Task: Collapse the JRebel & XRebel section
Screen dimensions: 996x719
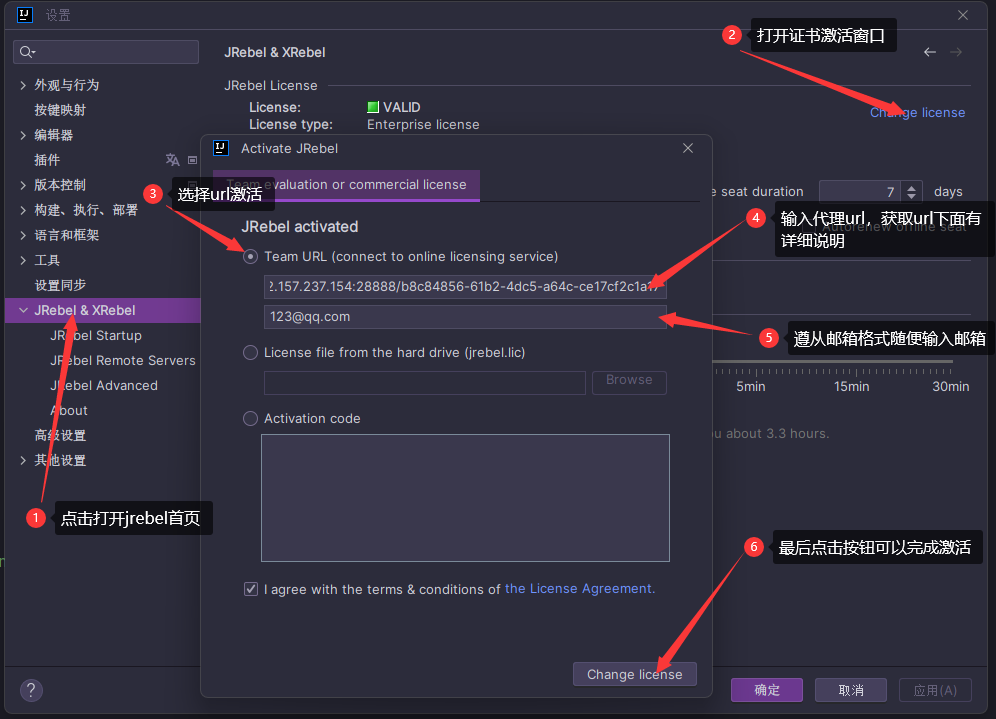Action: 23,310
